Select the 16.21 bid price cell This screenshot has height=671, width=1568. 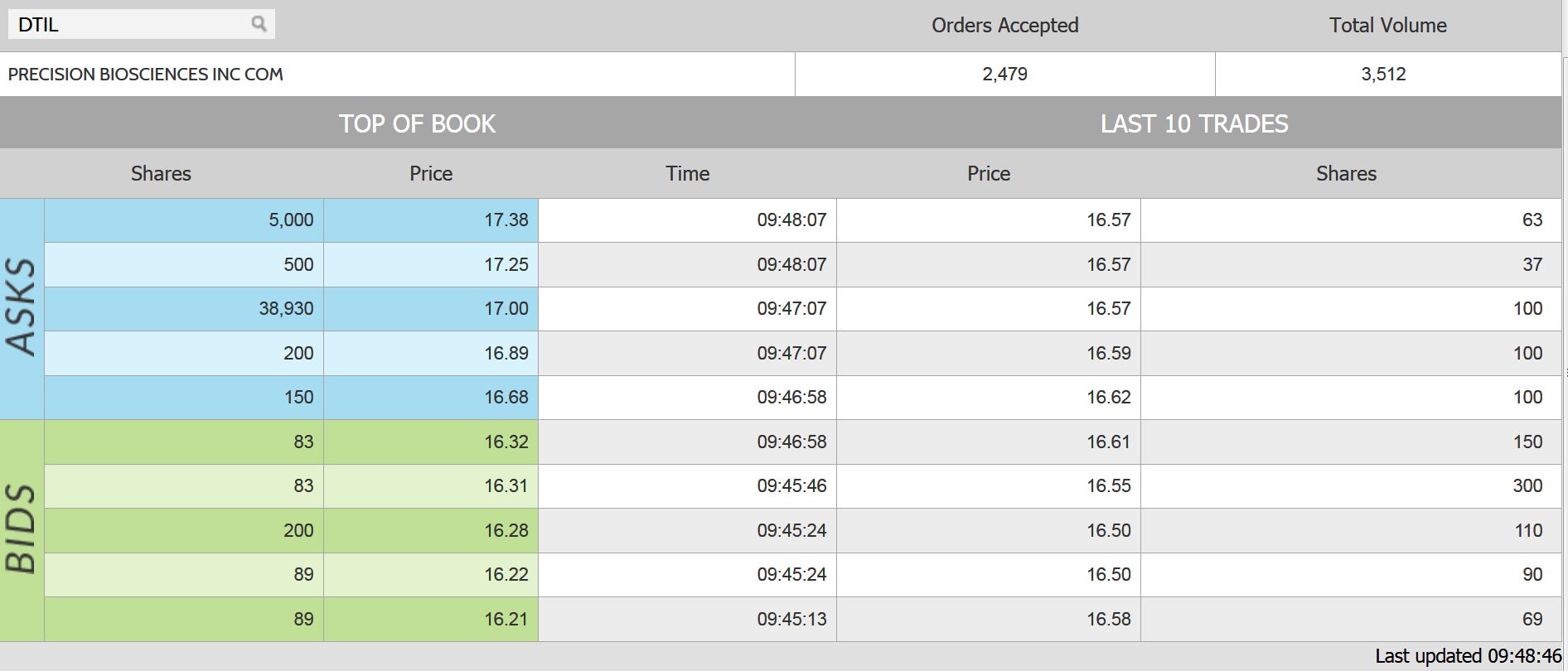(431, 620)
